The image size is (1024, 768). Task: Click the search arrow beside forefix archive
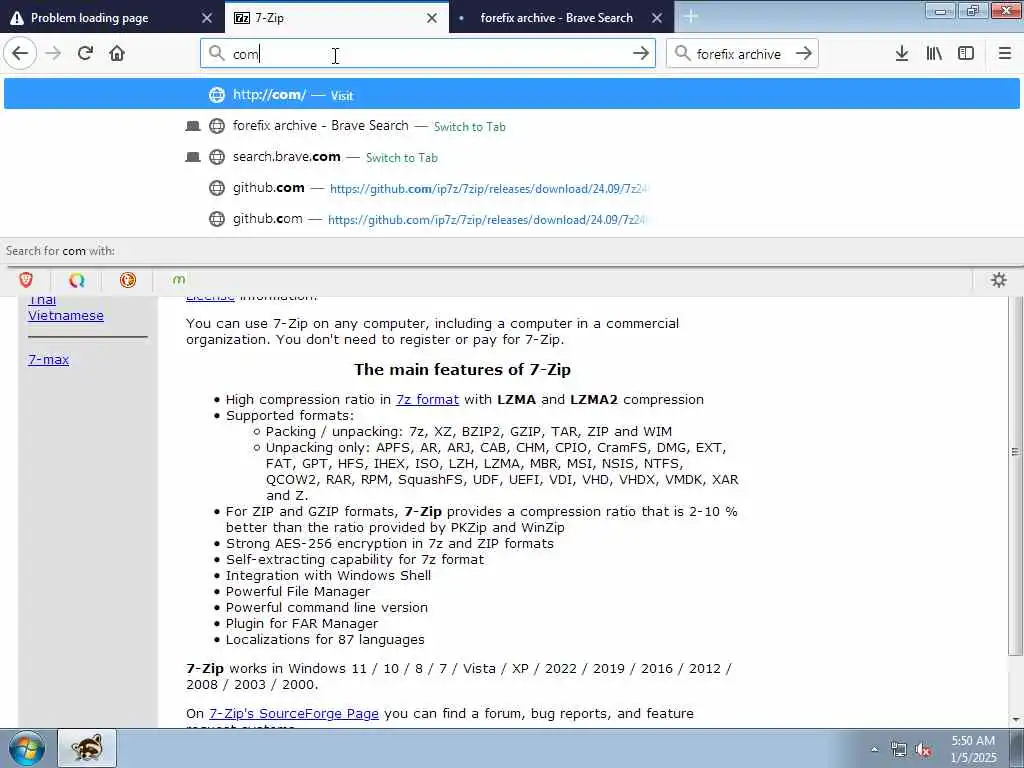(804, 54)
